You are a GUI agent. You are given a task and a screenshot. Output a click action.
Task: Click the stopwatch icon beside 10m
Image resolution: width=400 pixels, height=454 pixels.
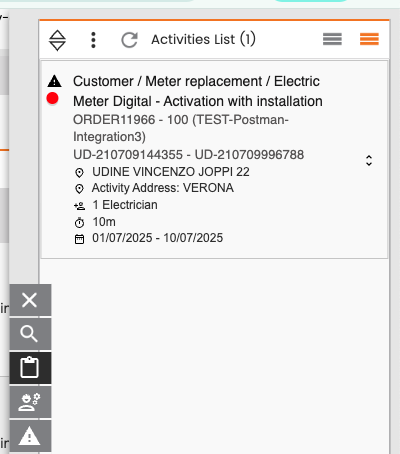click(79, 222)
